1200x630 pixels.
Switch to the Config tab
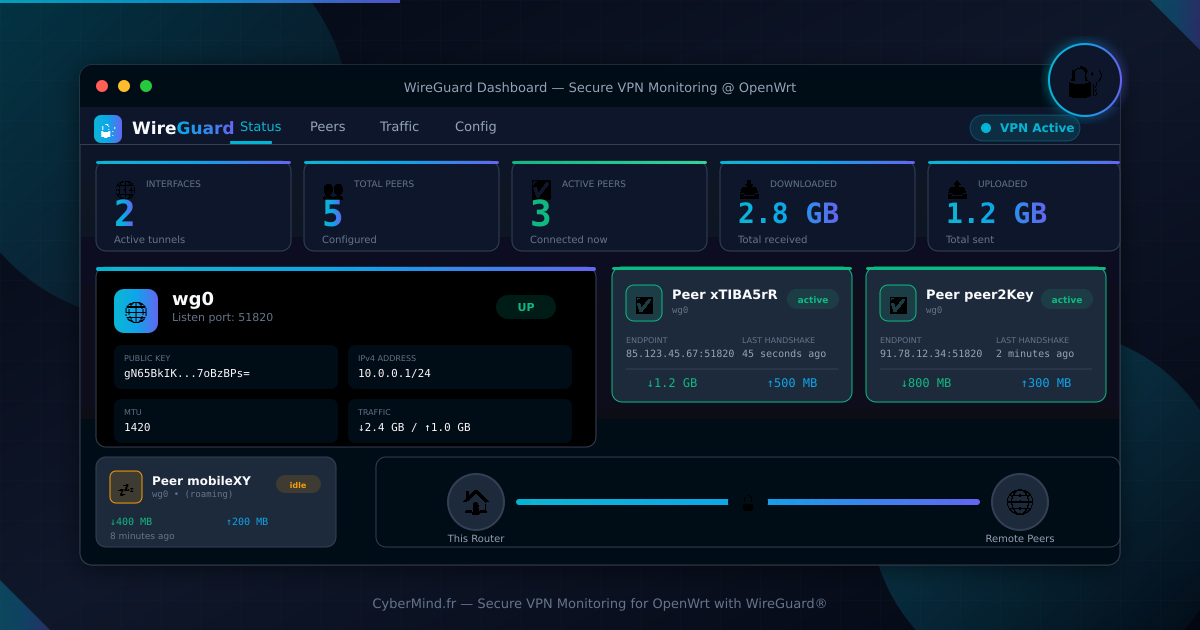pyautogui.click(x=475, y=126)
